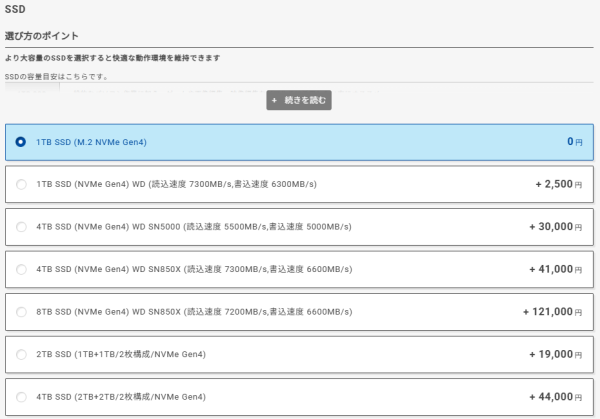Image resolution: width=600 pixels, height=419 pixels.
Task: Select the 8TB WD SN850X radio button
Action: (21, 312)
